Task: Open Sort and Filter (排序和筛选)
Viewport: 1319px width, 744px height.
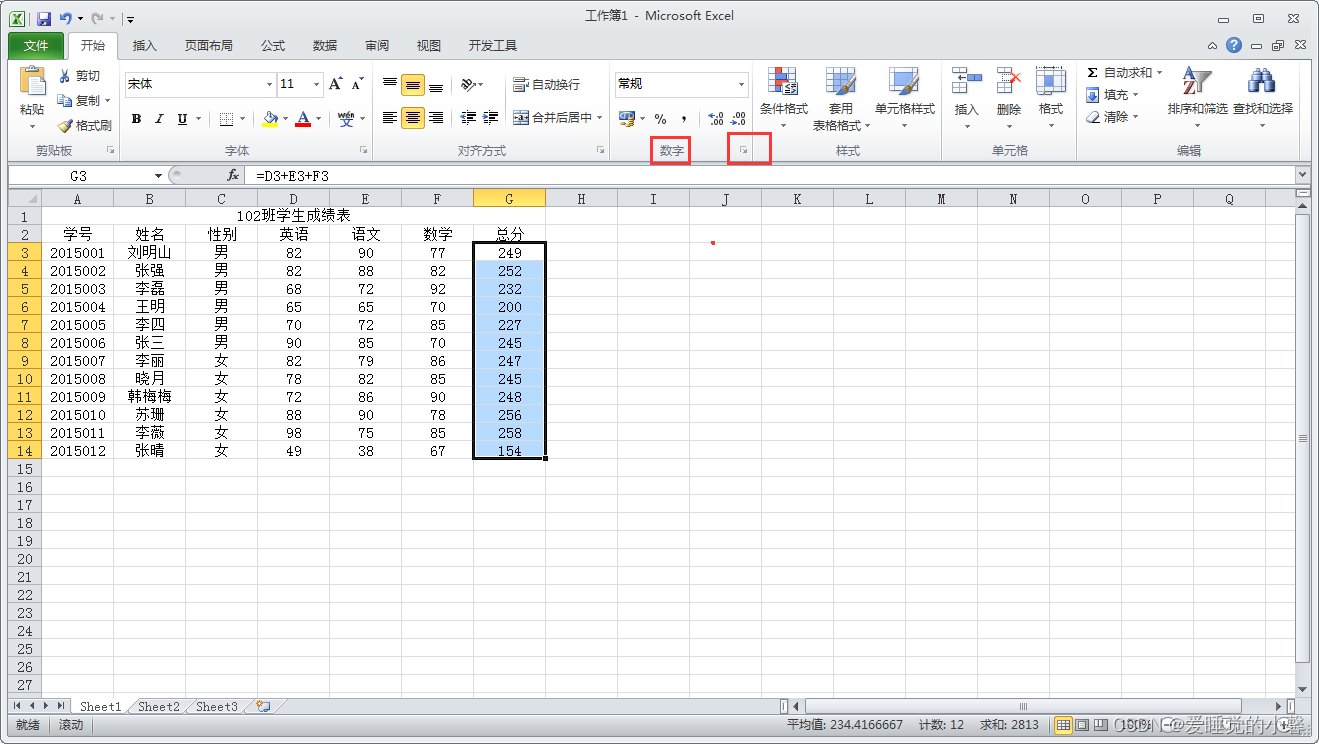Action: (1197, 98)
